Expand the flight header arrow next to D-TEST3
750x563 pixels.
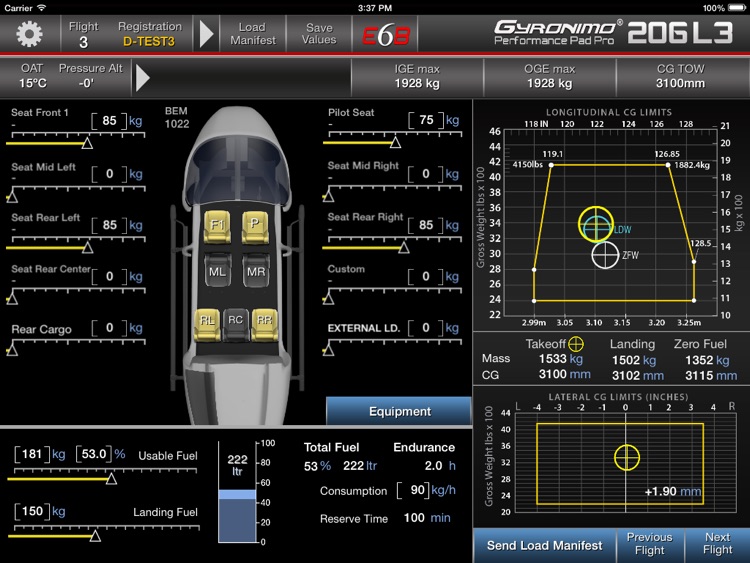pyautogui.click(x=206, y=33)
